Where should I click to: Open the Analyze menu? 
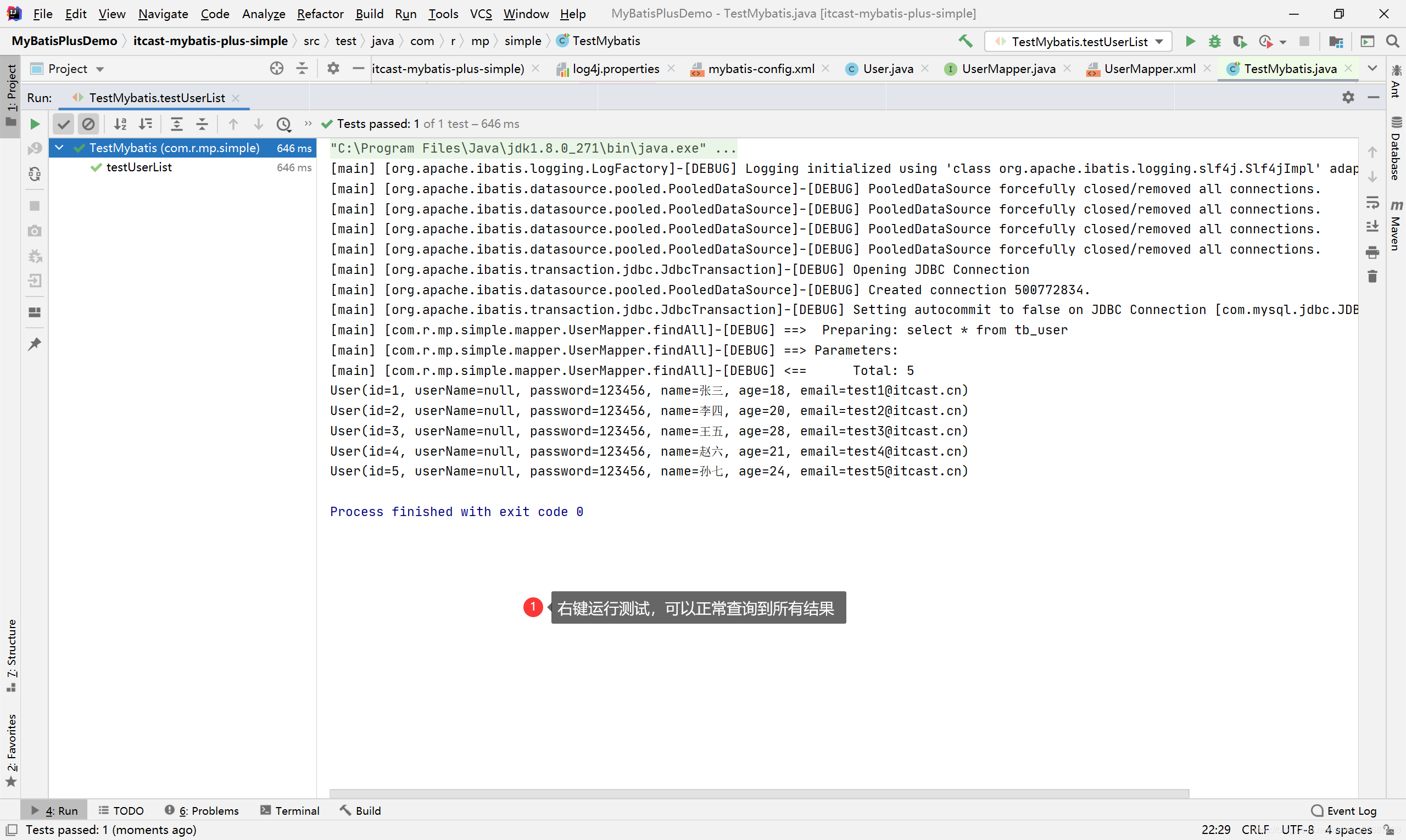263,14
